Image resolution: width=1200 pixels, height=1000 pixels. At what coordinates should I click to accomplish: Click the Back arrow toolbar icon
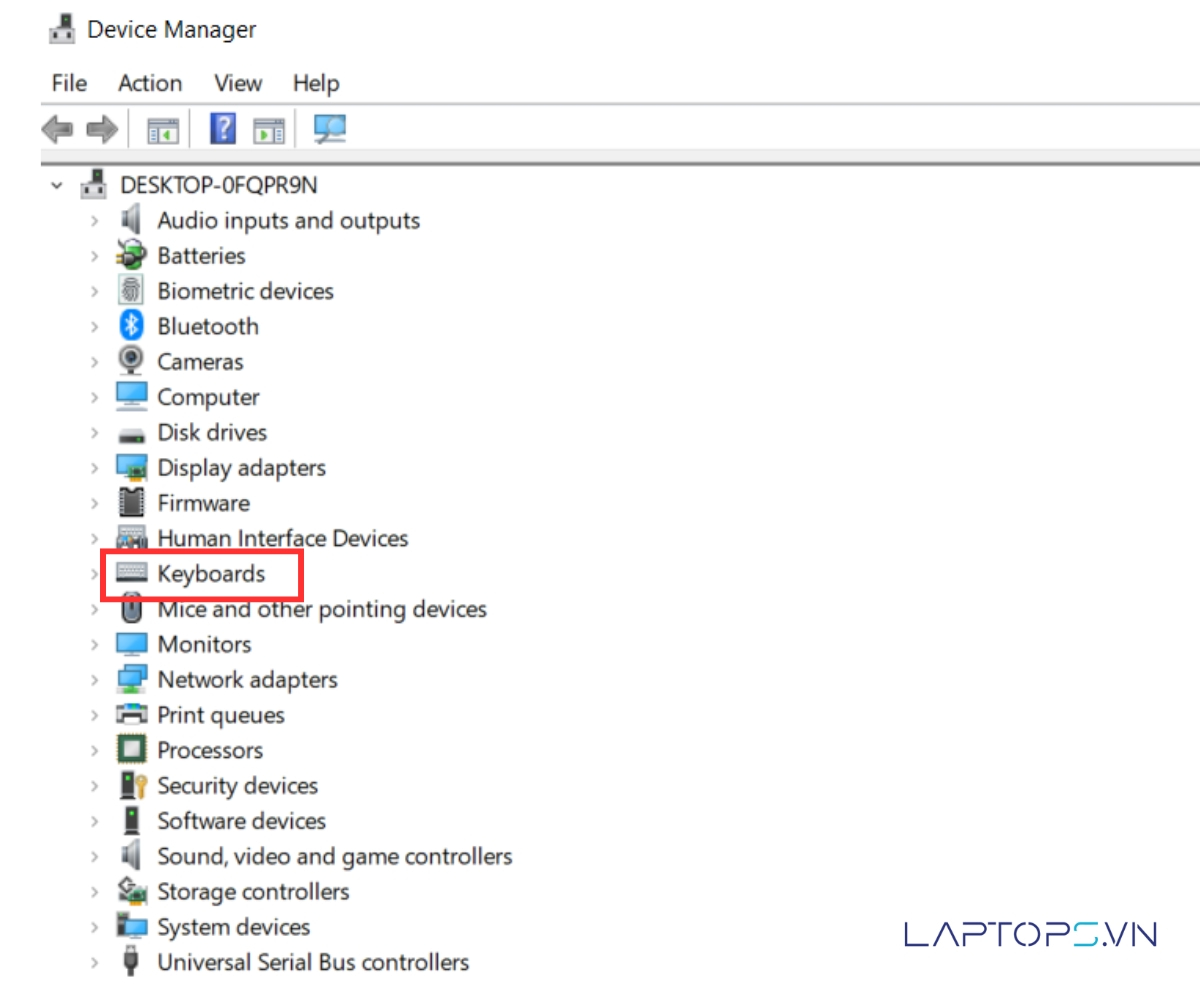coord(57,129)
